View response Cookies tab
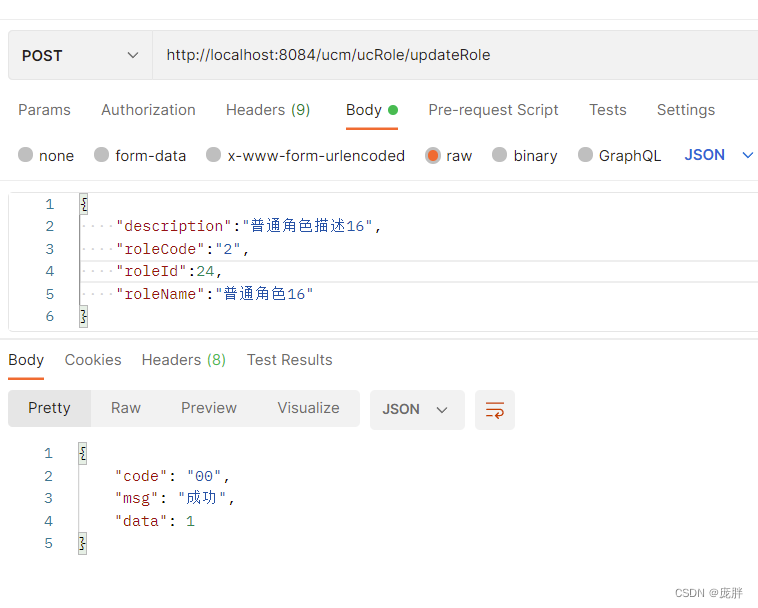This screenshot has width=758, height=608. [93, 360]
